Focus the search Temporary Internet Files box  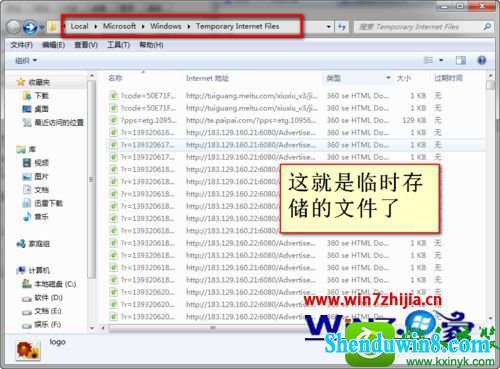pyautogui.click(x=418, y=27)
